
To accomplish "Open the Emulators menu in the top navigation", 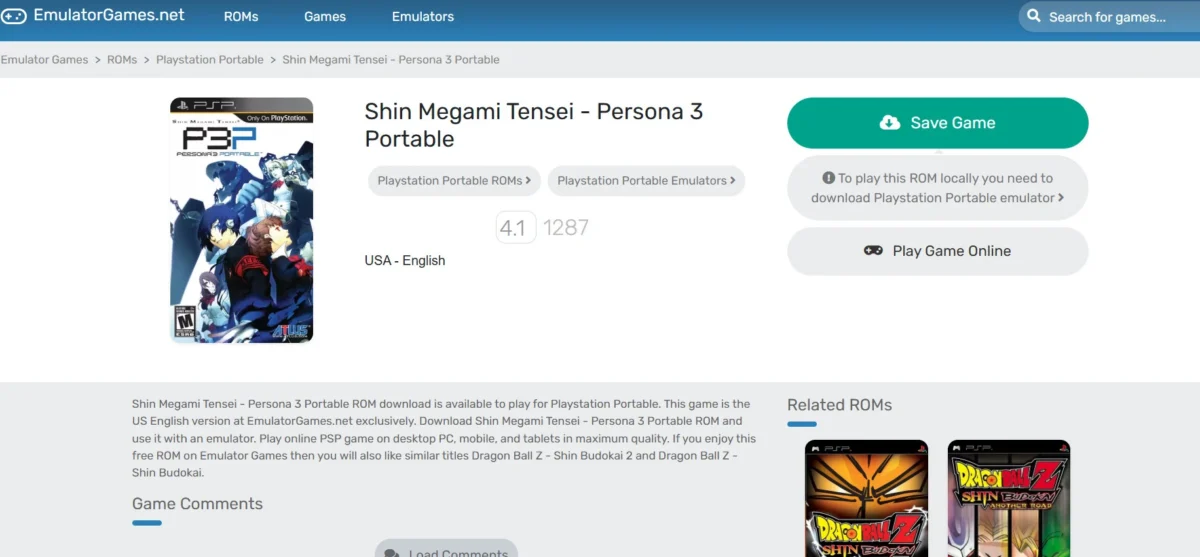I will (423, 17).
